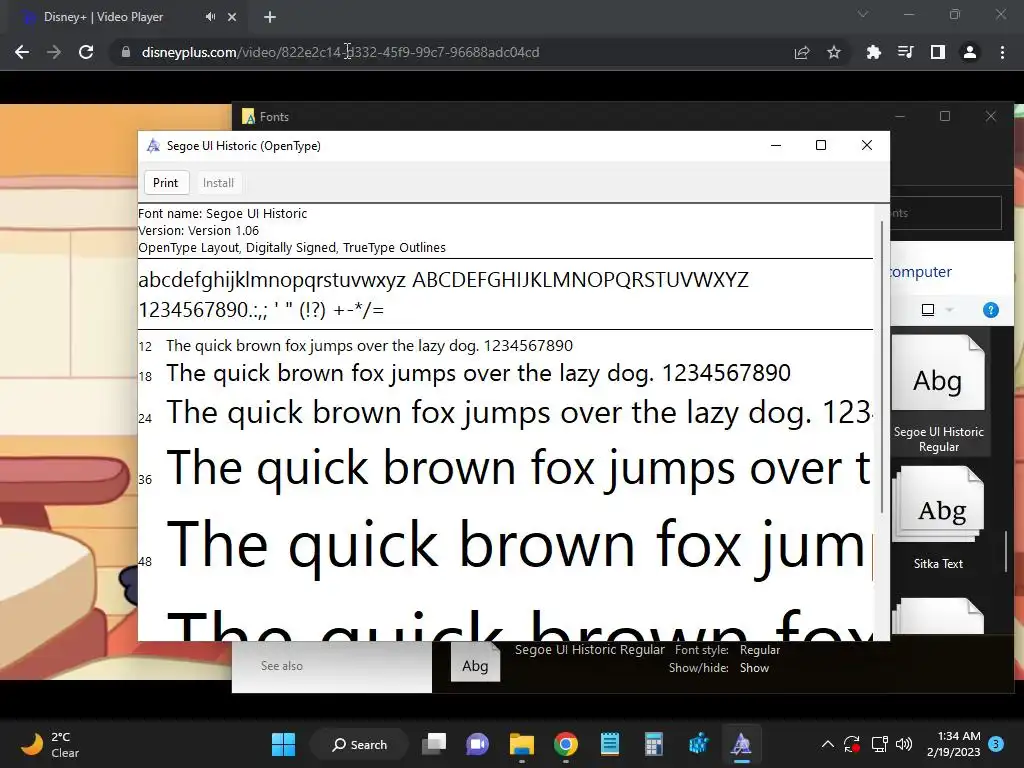The height and width of the screenshot is (768, 1024).
Task: Open the media controls icon in Chrome toolbar
Action: (x=905, y=52)
